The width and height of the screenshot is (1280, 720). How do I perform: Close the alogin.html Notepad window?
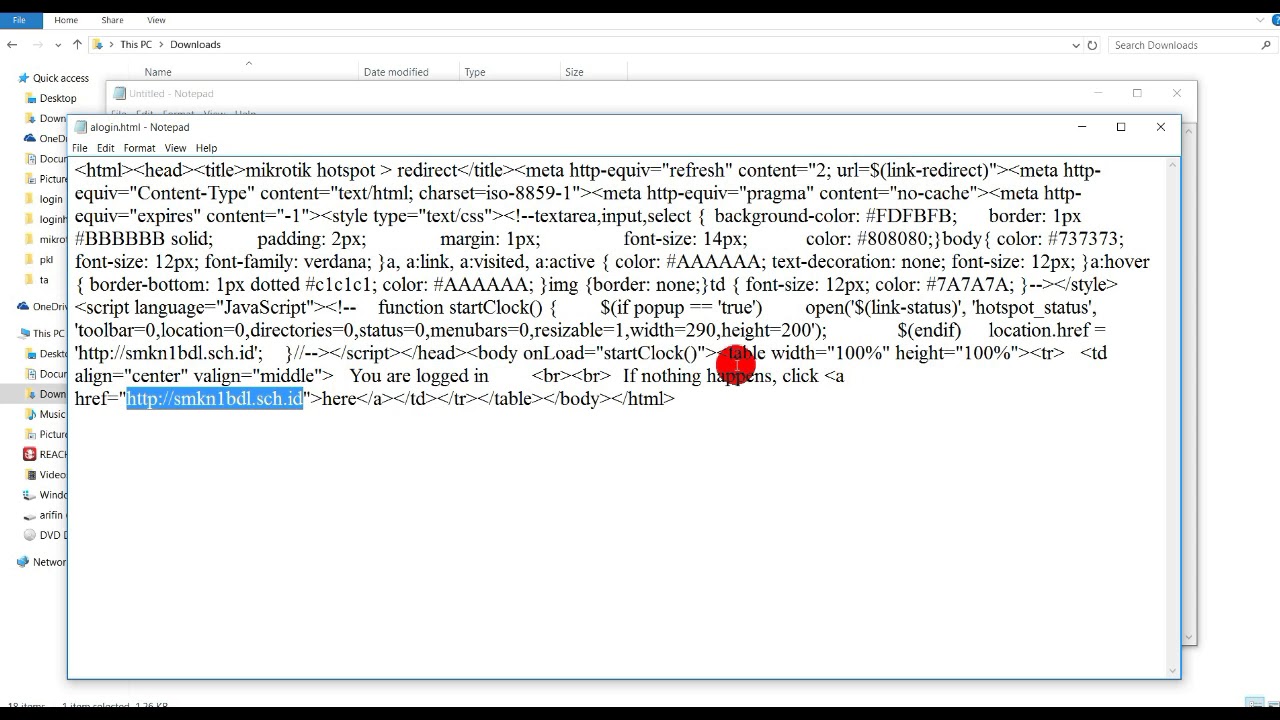click(x=1160, y=127)
